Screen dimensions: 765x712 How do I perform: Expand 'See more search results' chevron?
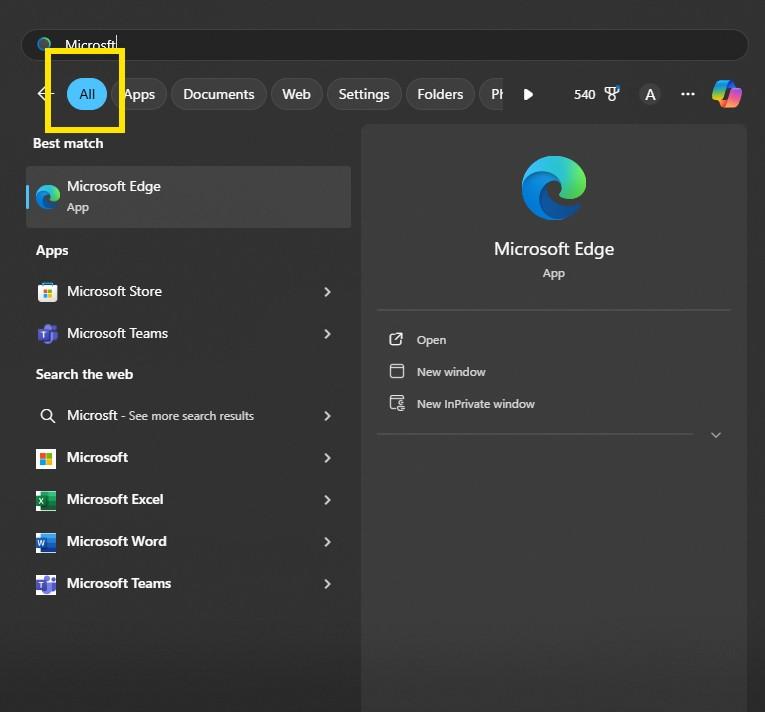click(327, 416)
